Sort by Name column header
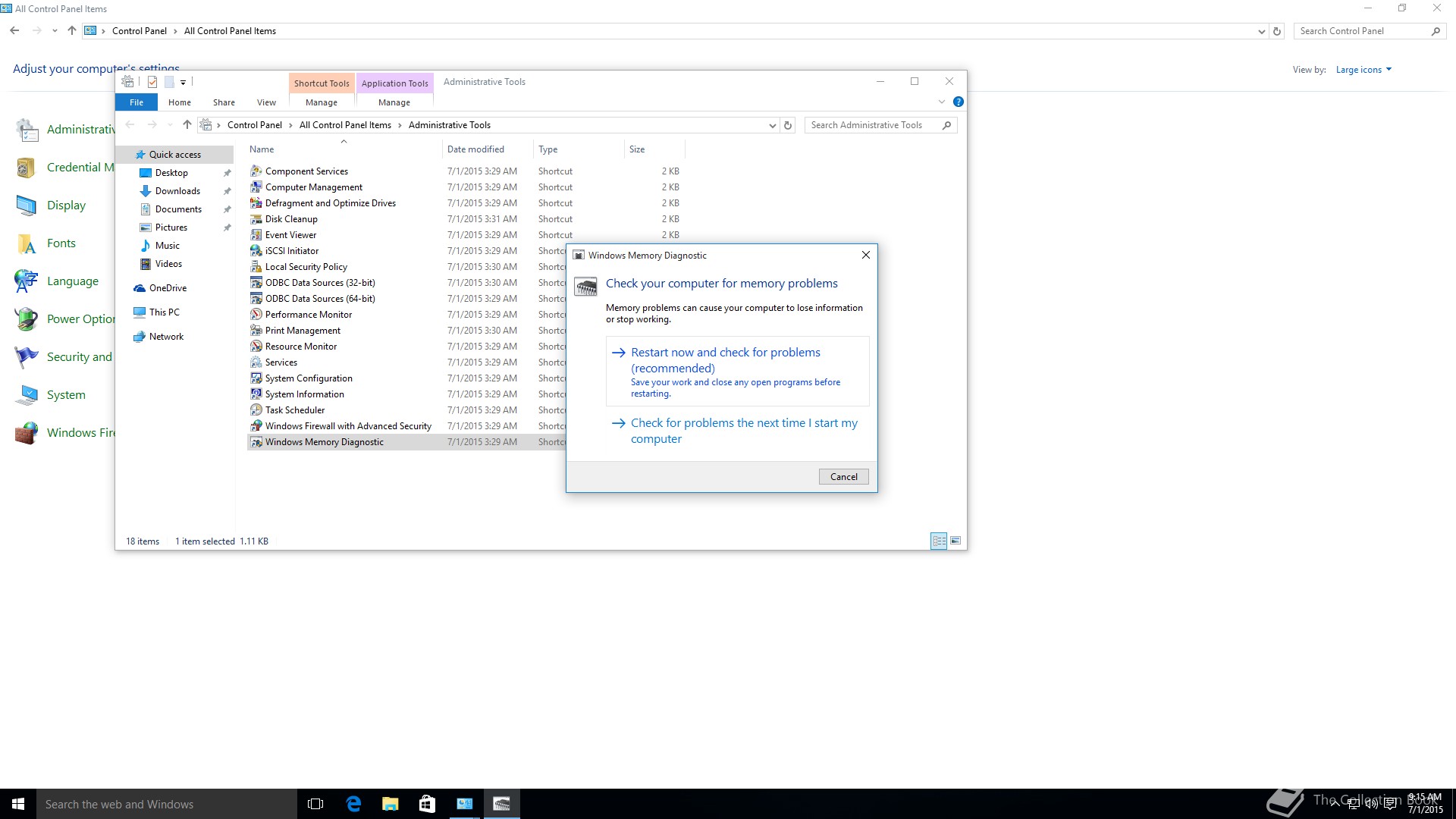1456x819 pixels. pos(344,149)
